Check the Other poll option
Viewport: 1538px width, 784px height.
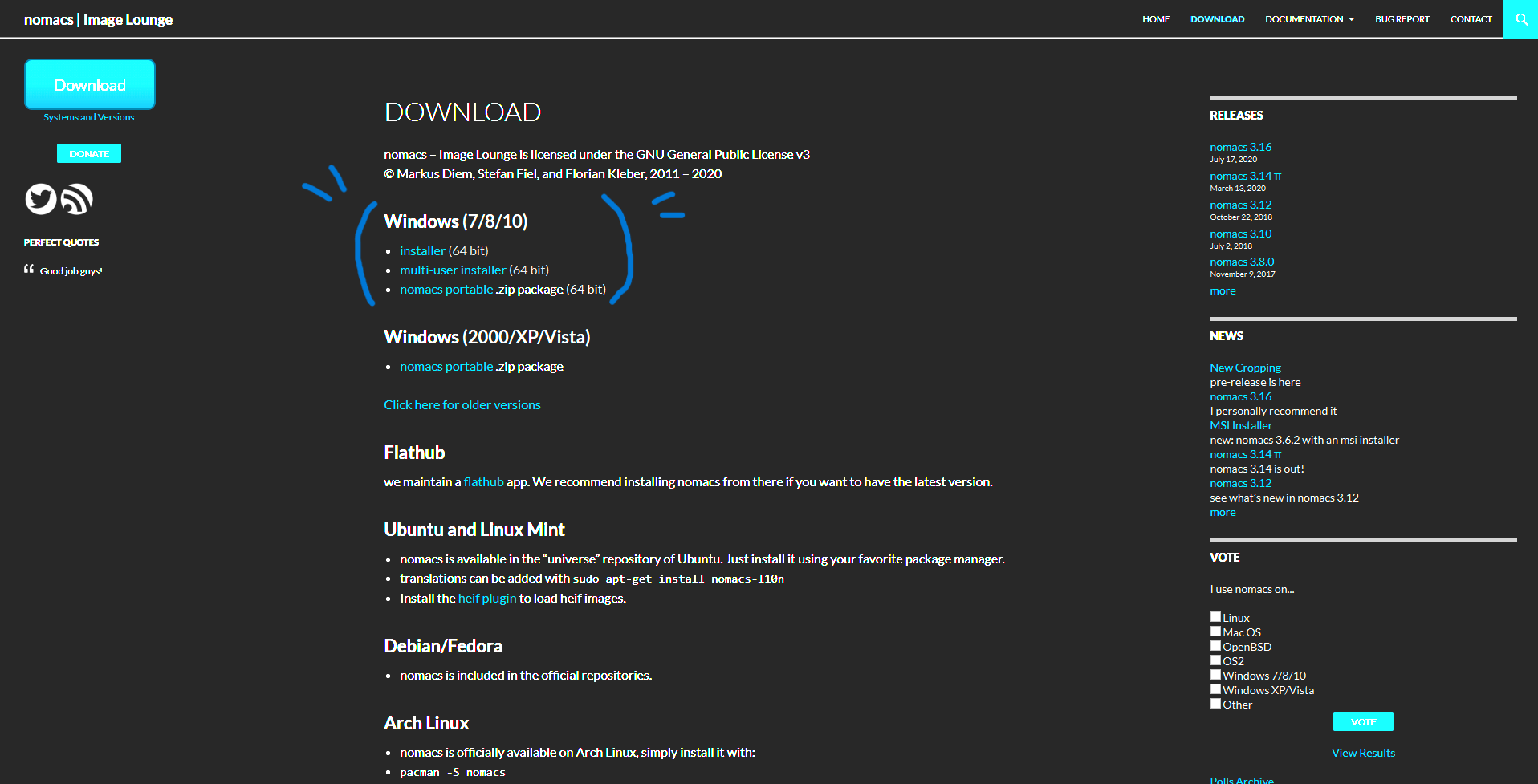1215,704
